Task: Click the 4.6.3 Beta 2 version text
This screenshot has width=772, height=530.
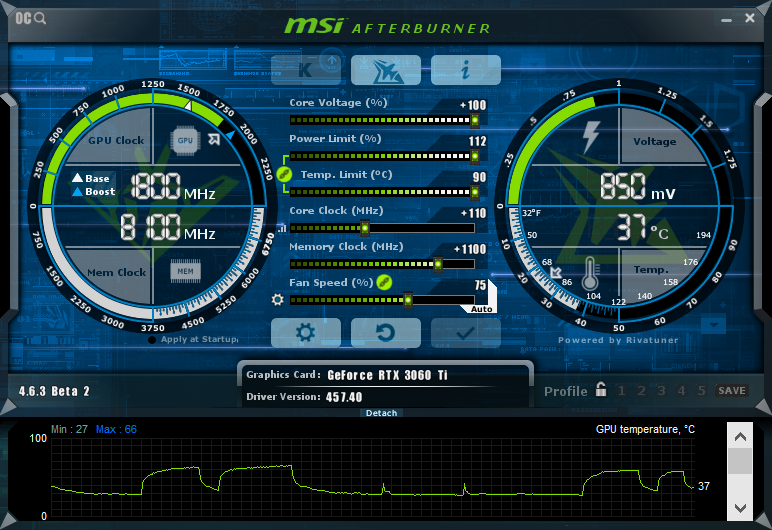Action: point(54,391)
